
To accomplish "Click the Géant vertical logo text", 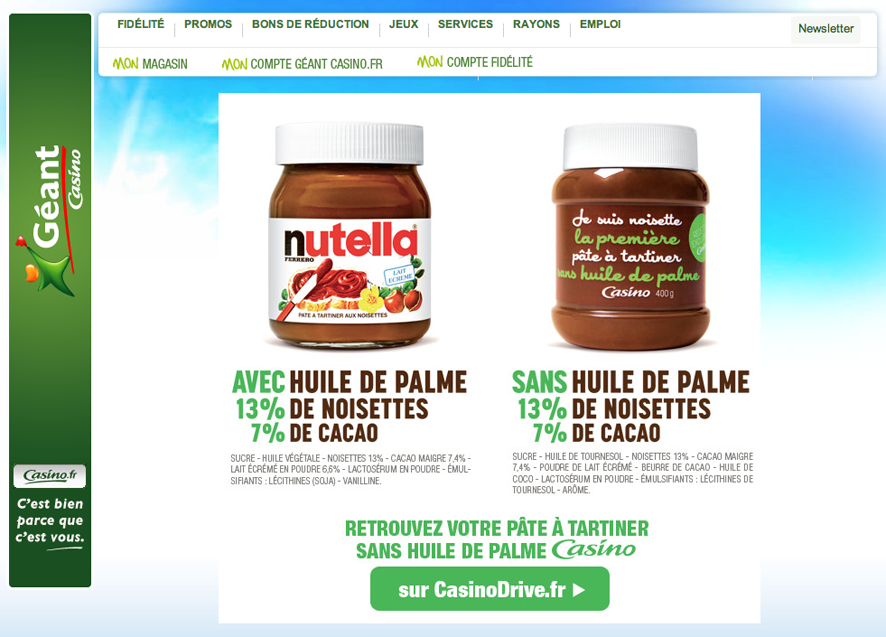I will coord(47,196).
